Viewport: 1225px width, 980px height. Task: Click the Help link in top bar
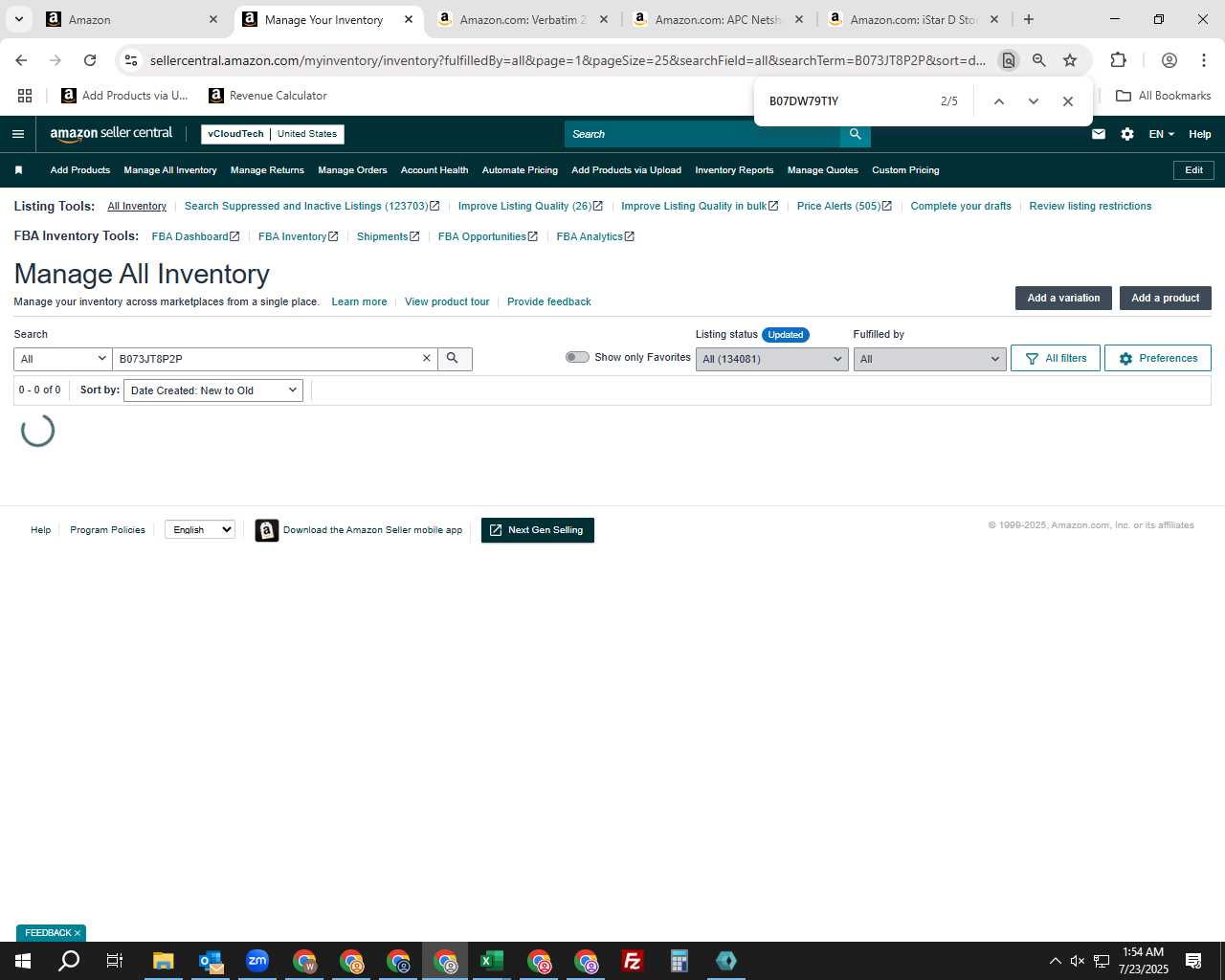point(1199,134)
